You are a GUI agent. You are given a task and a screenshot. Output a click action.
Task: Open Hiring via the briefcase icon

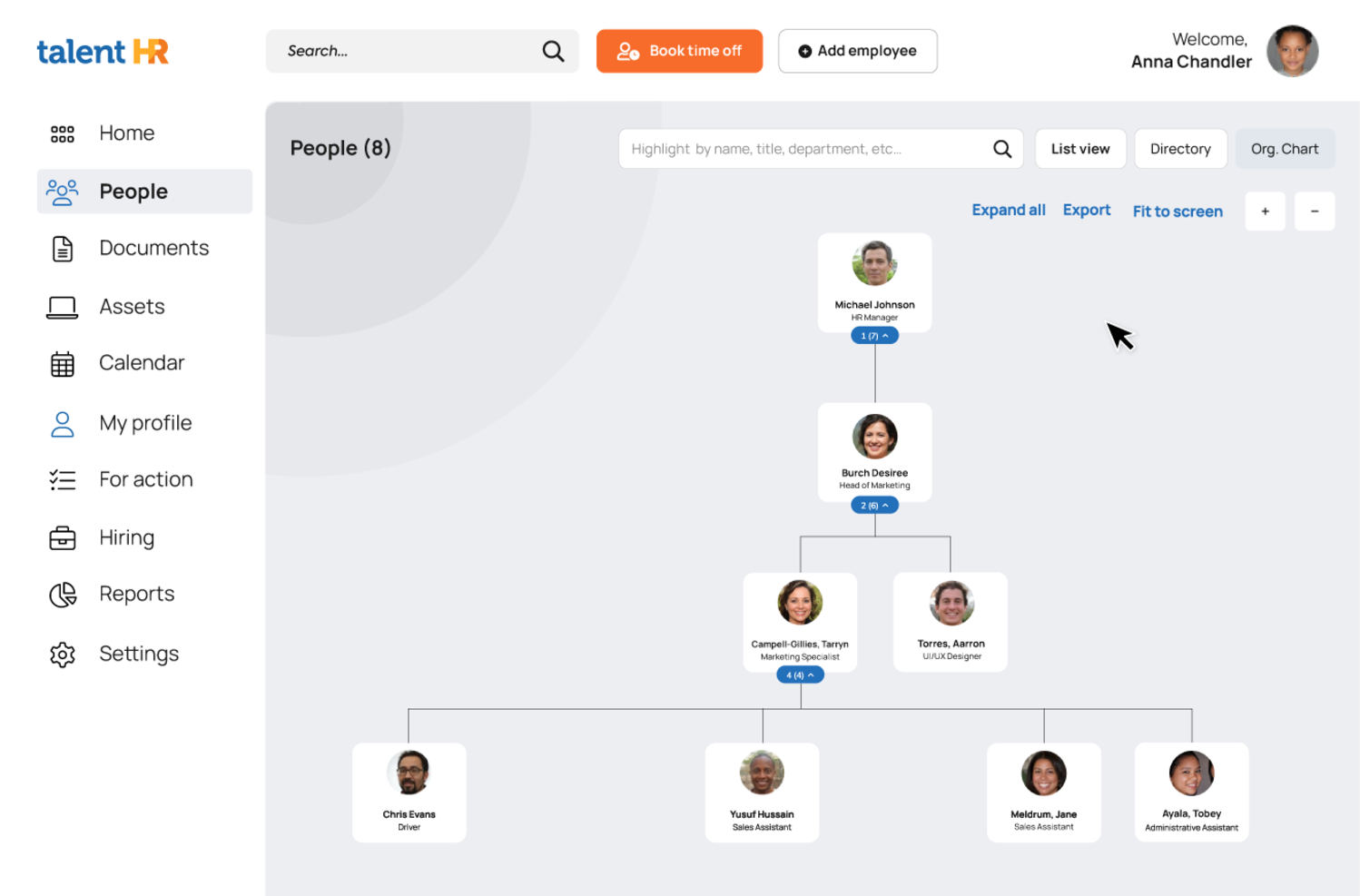tap(62, 538)
